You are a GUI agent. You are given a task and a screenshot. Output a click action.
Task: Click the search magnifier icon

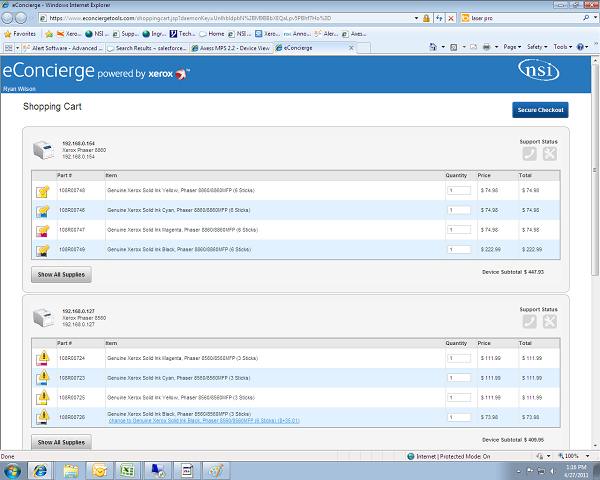[586, 18]
